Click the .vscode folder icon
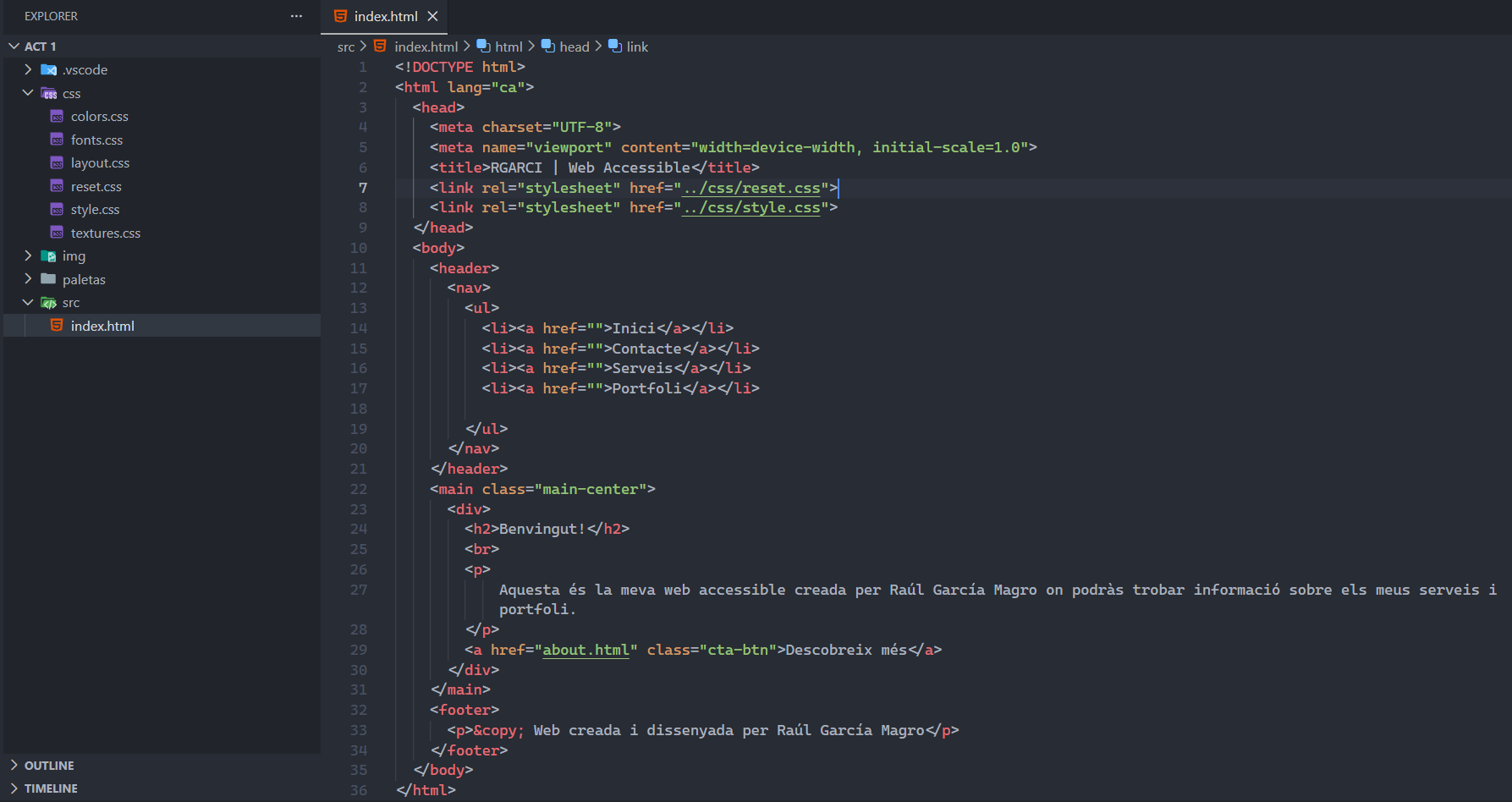 pos(49,69)
